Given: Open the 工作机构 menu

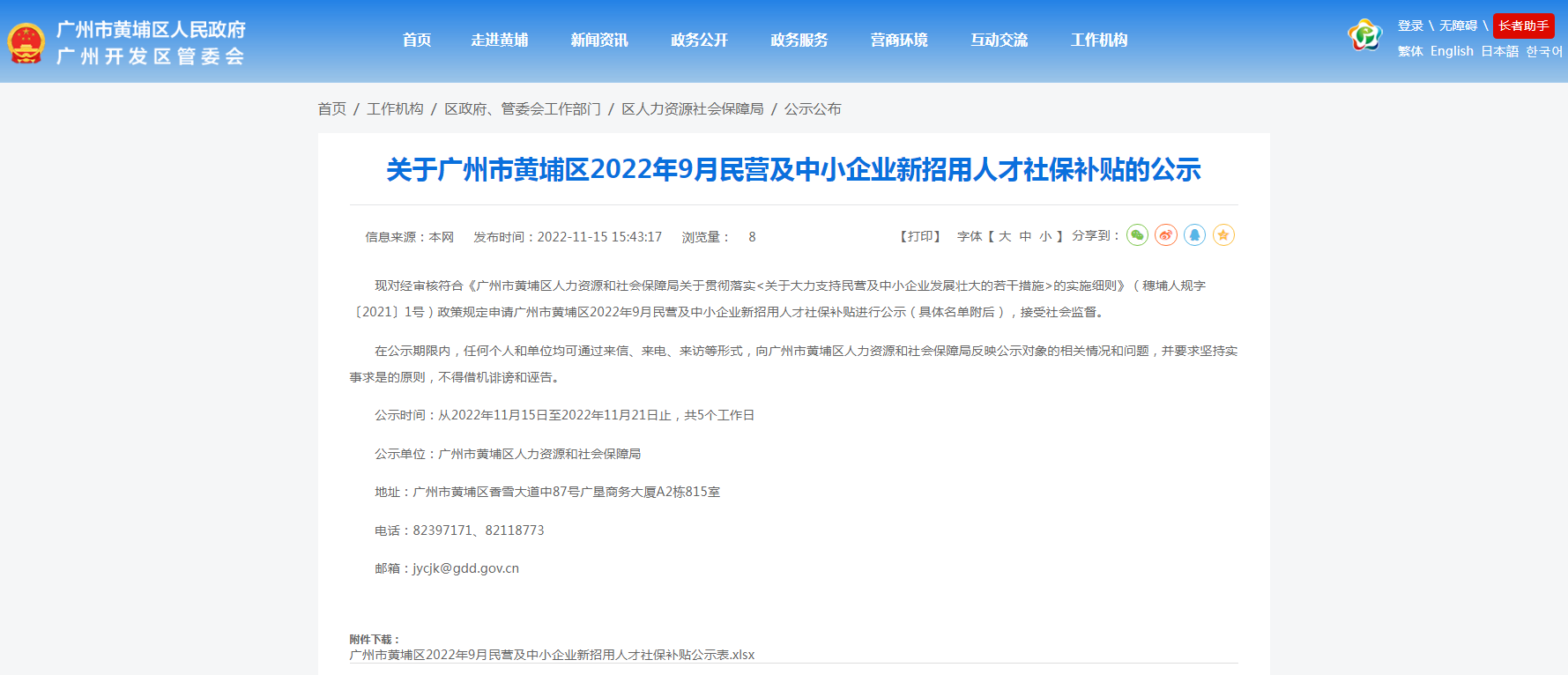Looking at the screenshot, I should click(1099, 40).
